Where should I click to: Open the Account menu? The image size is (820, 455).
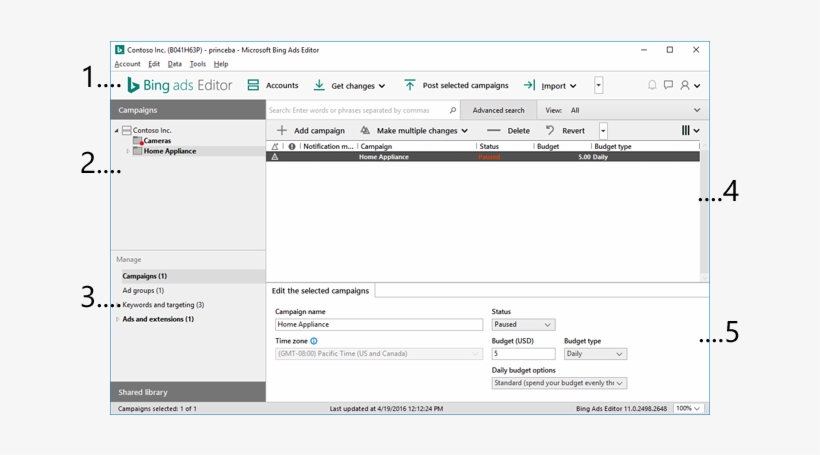pos(128,64)
